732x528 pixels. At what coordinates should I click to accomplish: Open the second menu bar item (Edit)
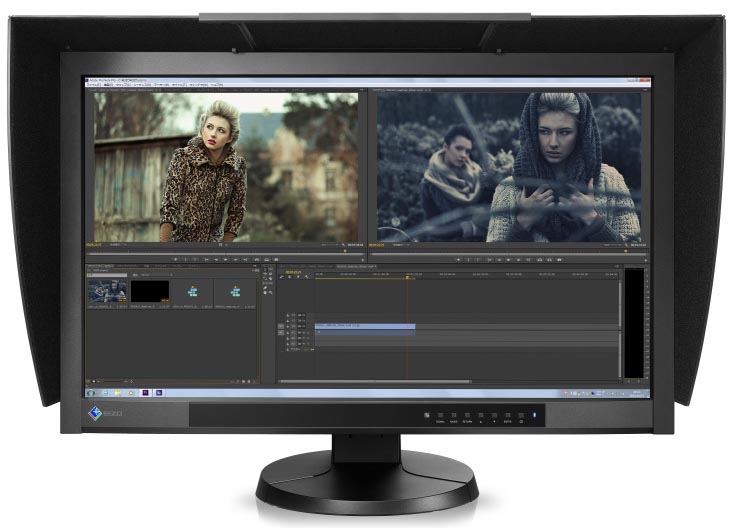coord(109,84)
